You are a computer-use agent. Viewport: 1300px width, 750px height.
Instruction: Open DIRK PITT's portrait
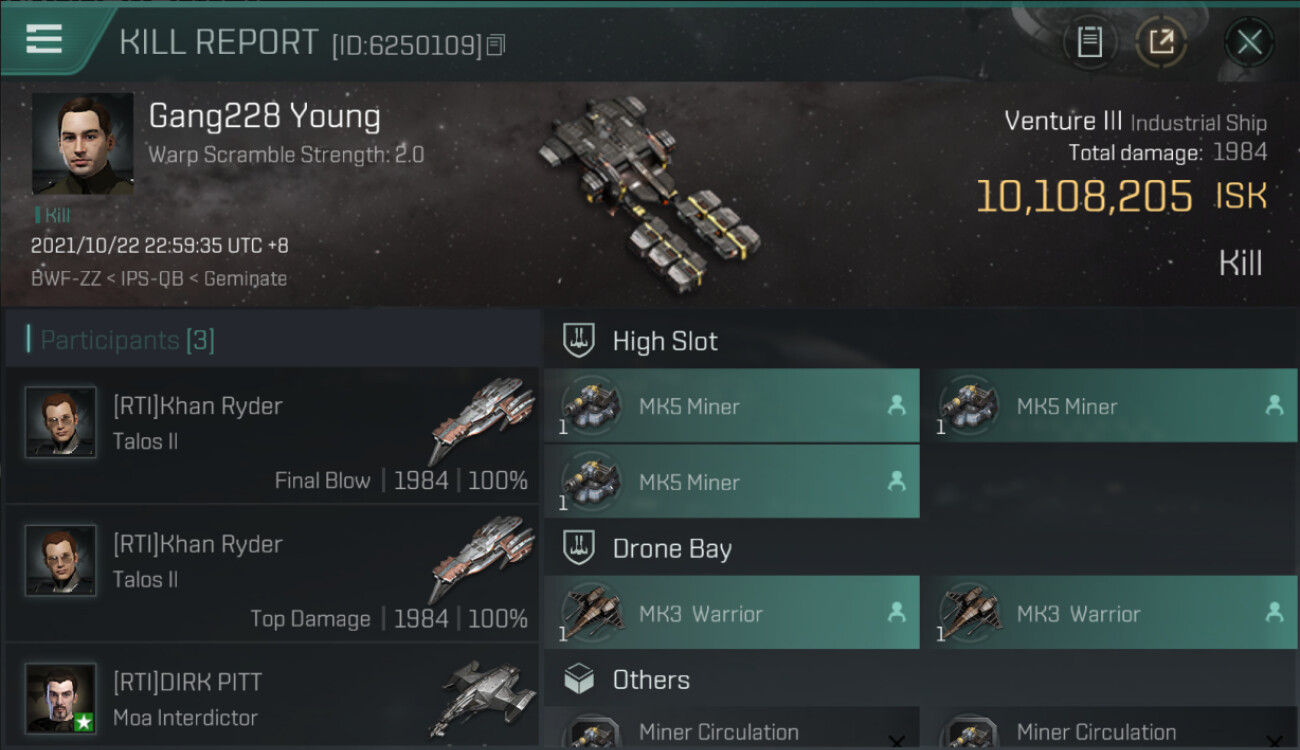(x=61, y=697)
